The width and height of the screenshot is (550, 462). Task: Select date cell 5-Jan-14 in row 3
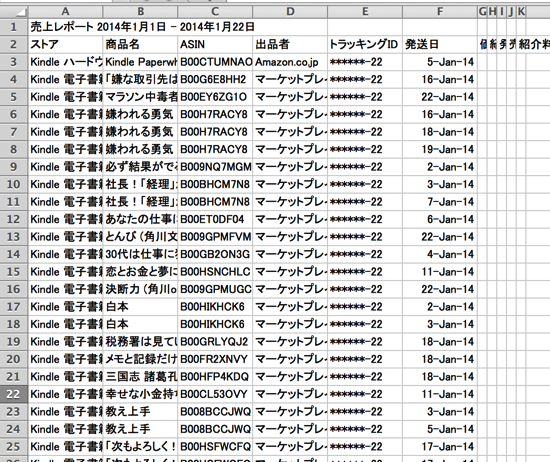[x=440, y=62]
